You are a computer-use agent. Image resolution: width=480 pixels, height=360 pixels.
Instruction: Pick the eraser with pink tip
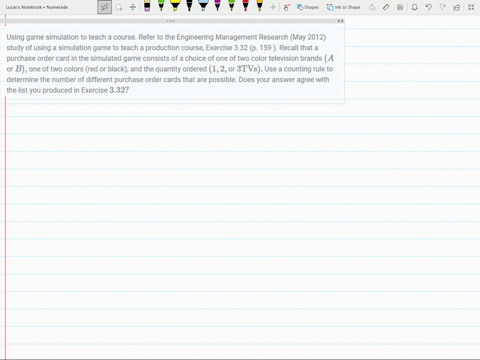point(147,6)
